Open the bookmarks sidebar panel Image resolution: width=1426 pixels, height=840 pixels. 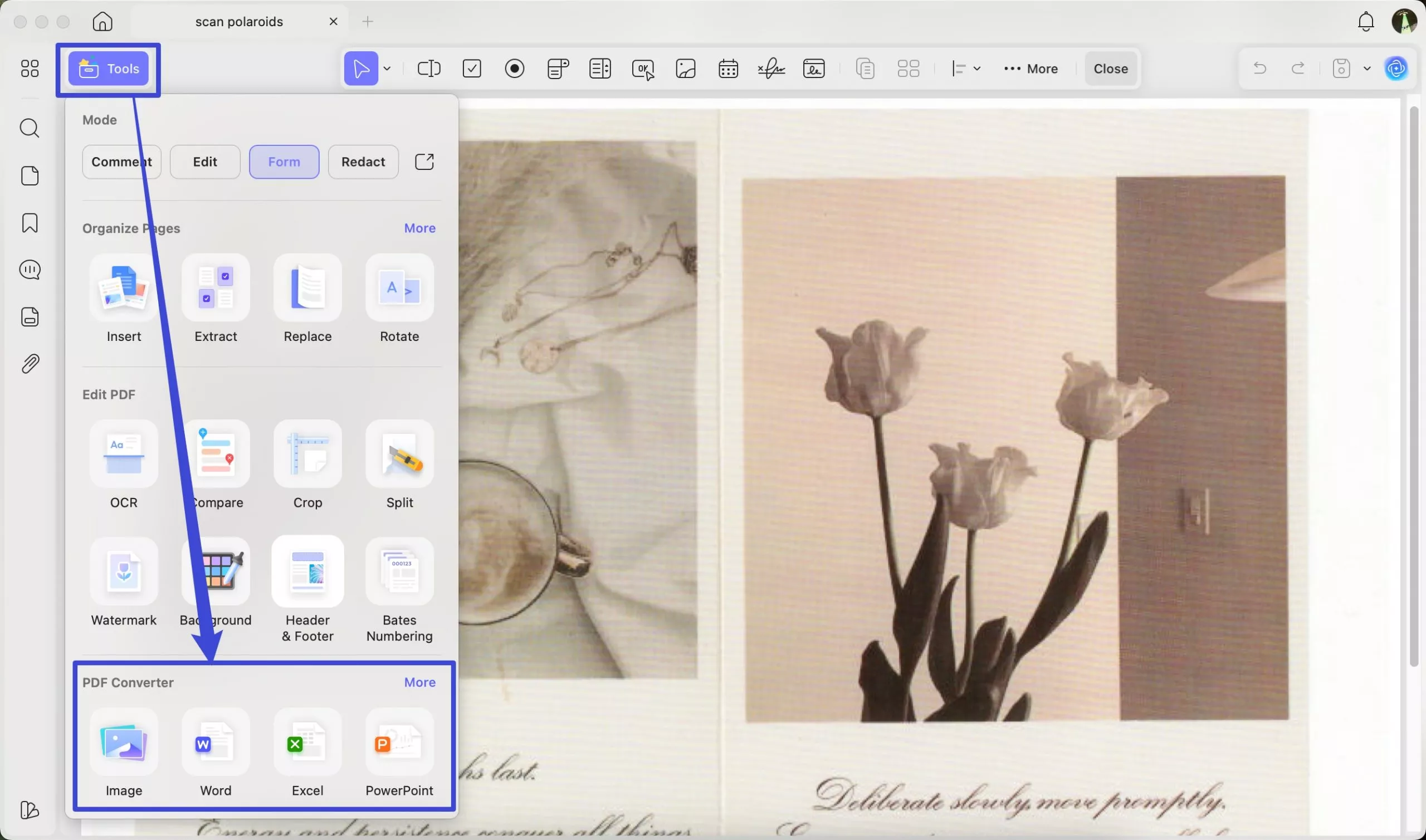[x=30, y=223]
